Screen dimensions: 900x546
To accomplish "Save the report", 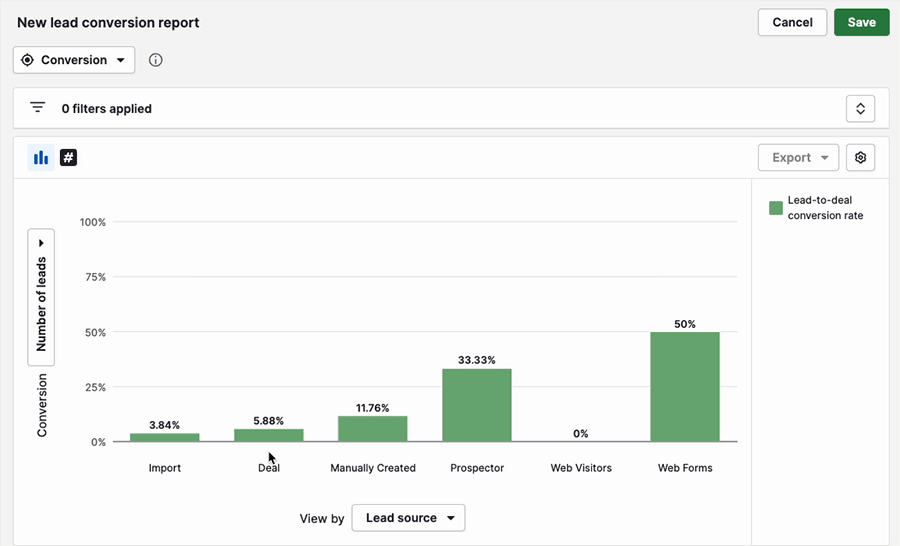I will tap(861, 22).
